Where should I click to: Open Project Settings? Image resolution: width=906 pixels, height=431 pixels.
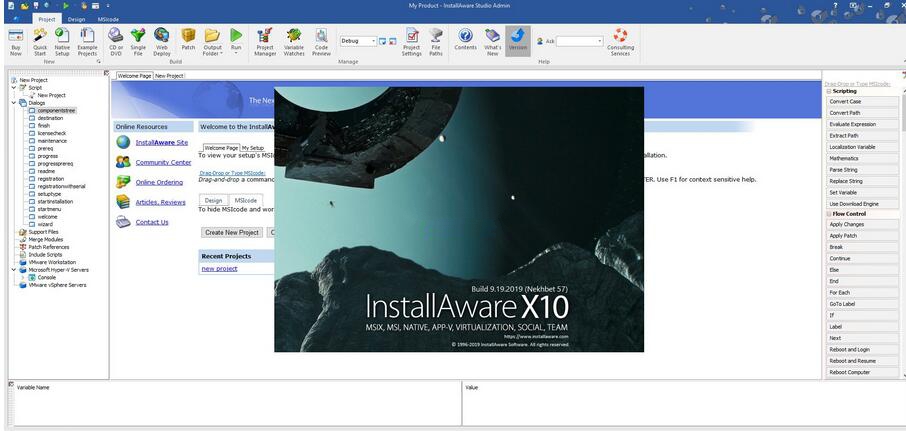411,42
